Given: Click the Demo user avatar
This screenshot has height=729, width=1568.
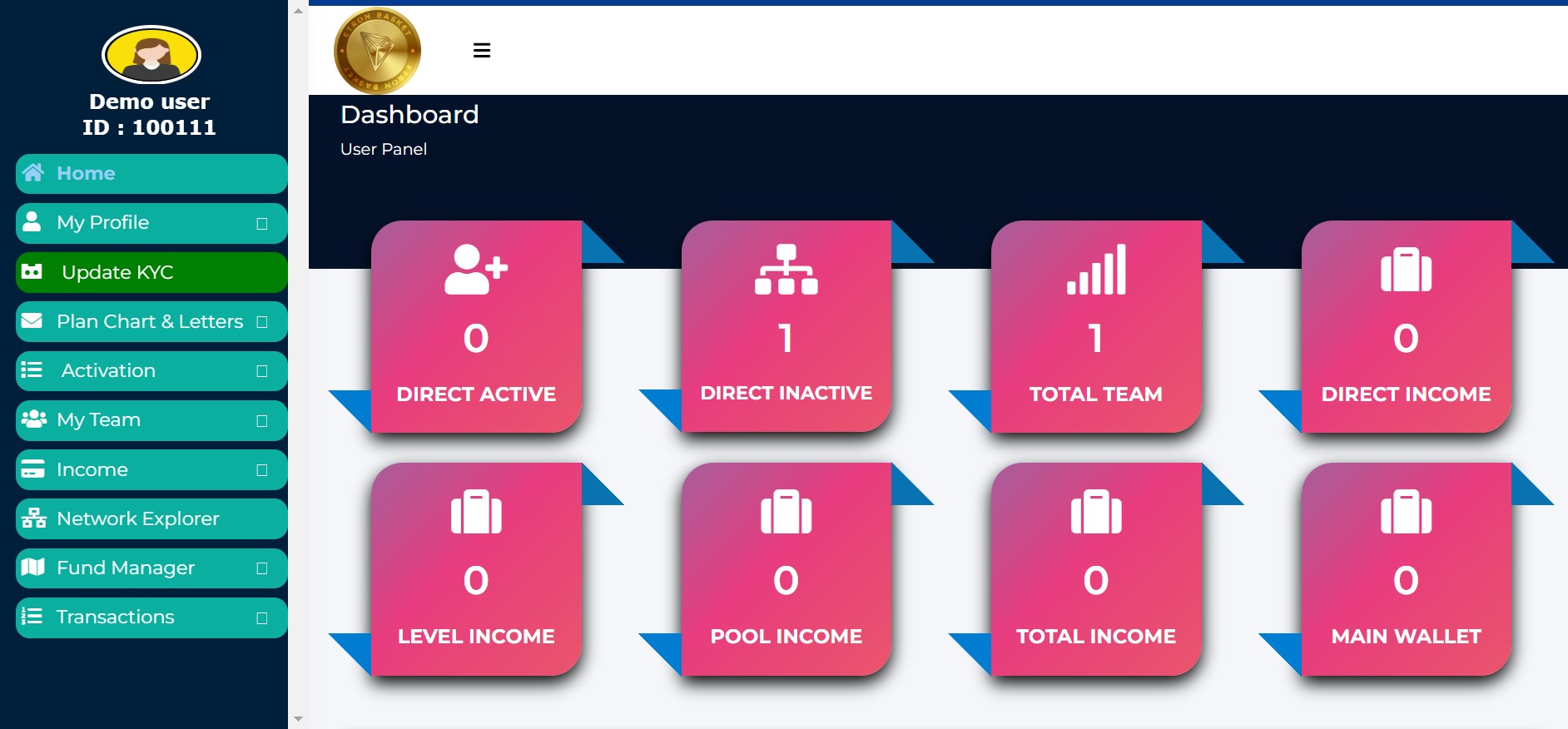Looking at the screenshot, I should tap(151, 55).
